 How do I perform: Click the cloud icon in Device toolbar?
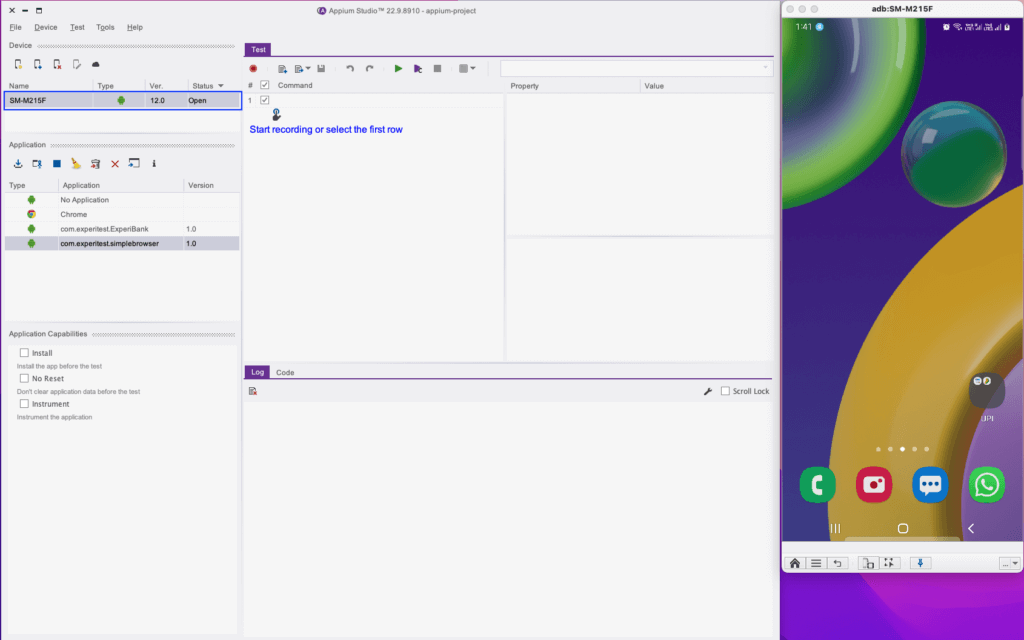(96, 64)
